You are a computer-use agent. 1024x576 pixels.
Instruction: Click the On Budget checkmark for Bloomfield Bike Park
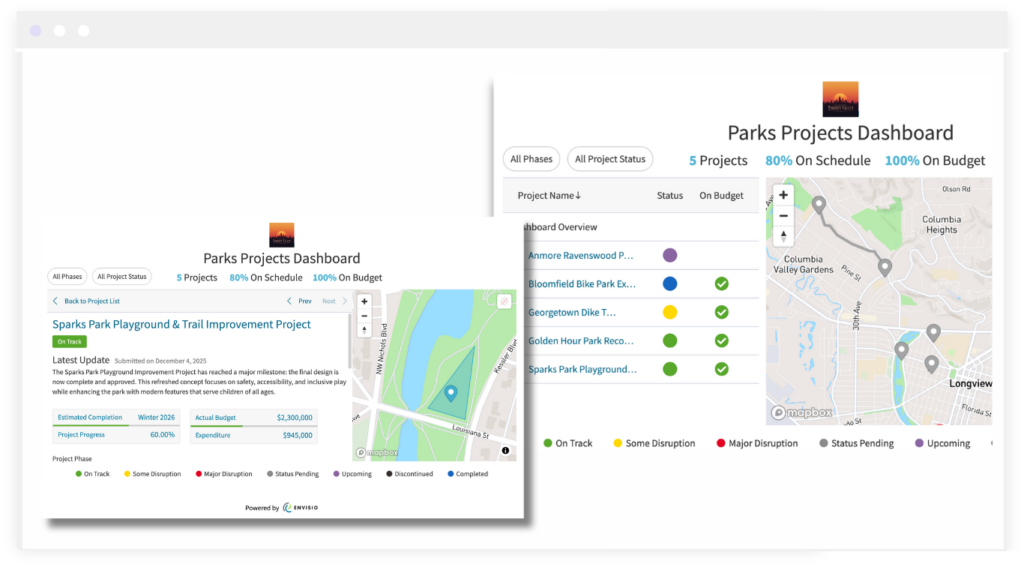721,284
